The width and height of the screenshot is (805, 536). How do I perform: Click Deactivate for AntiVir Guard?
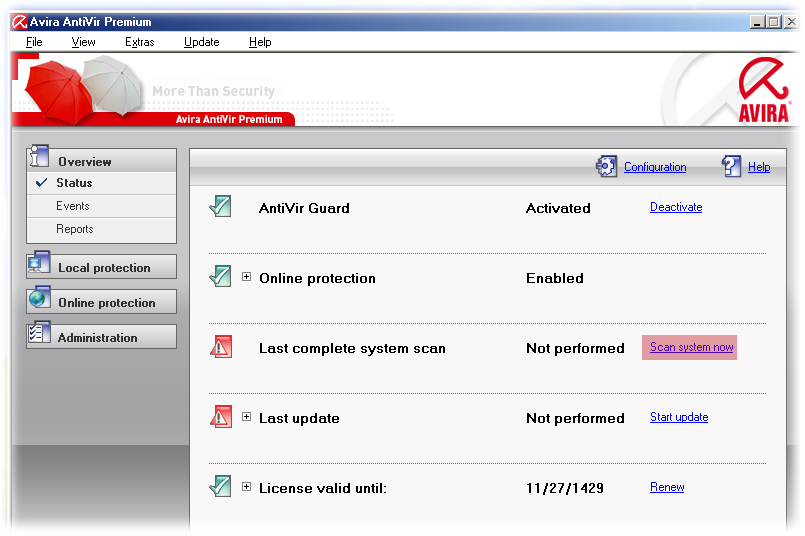pyautogui.click(x=676, y=207)
